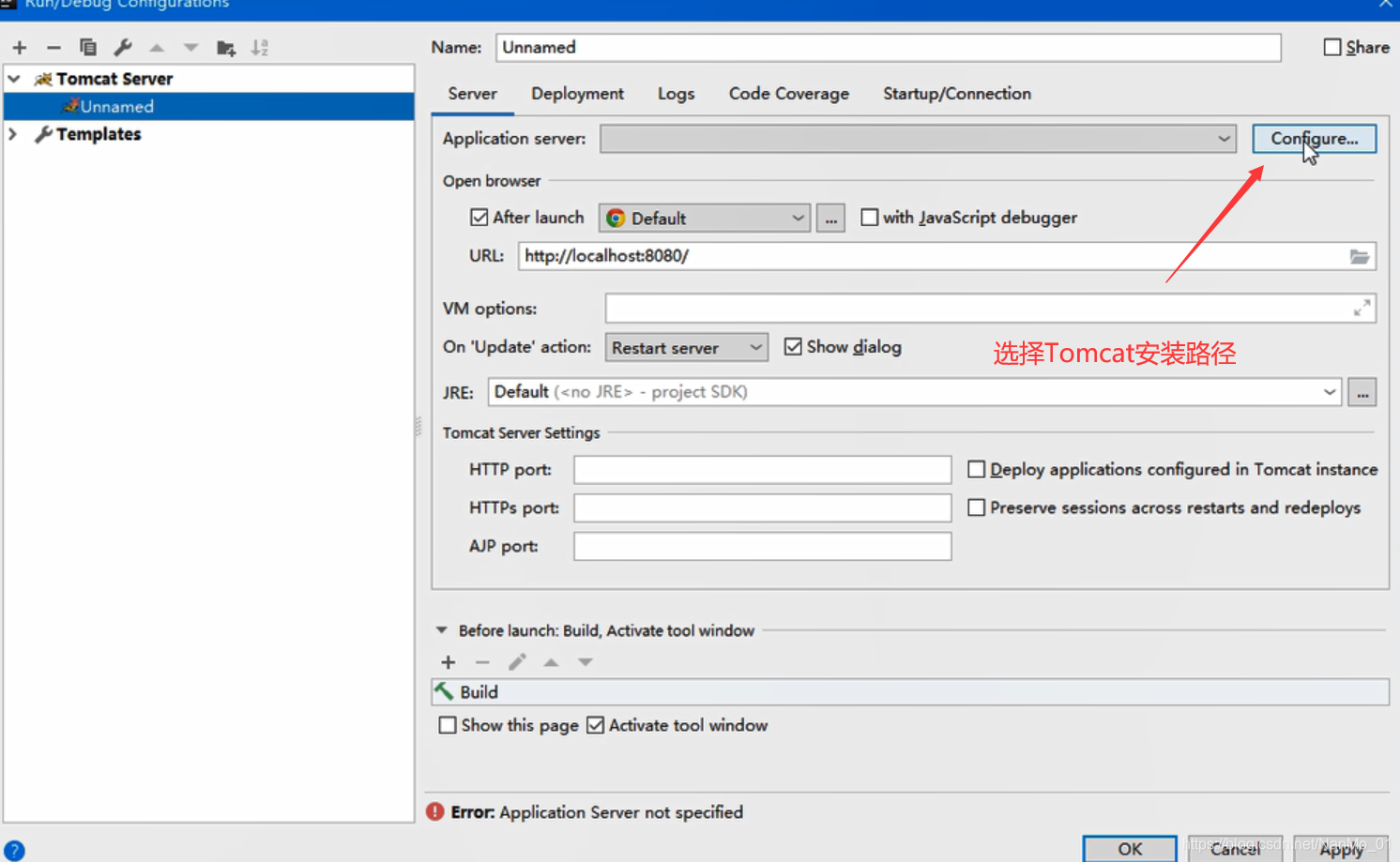Switch to the Deployment tab
Viewport: 1400px width, 862px height.
tap(577, 94)
